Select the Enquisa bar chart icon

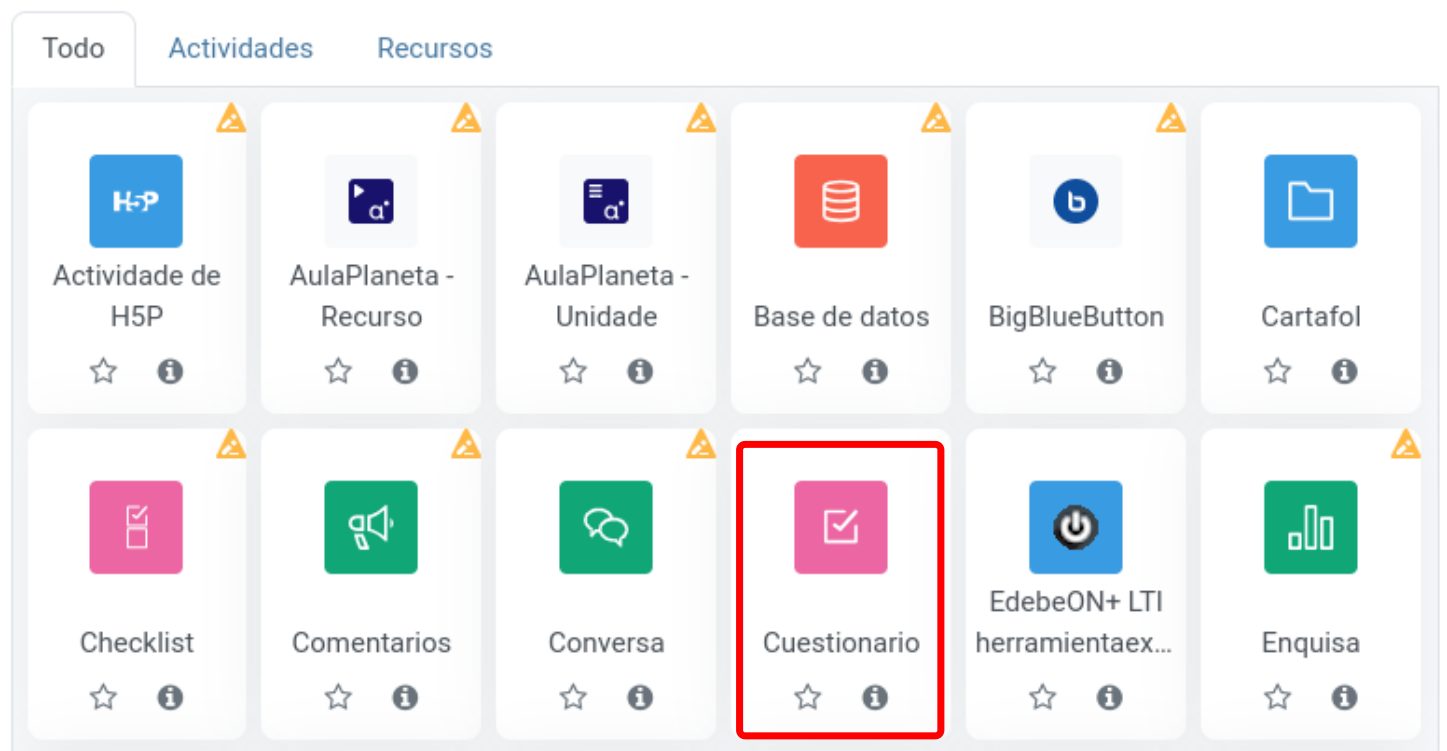tap(1311, 527)
